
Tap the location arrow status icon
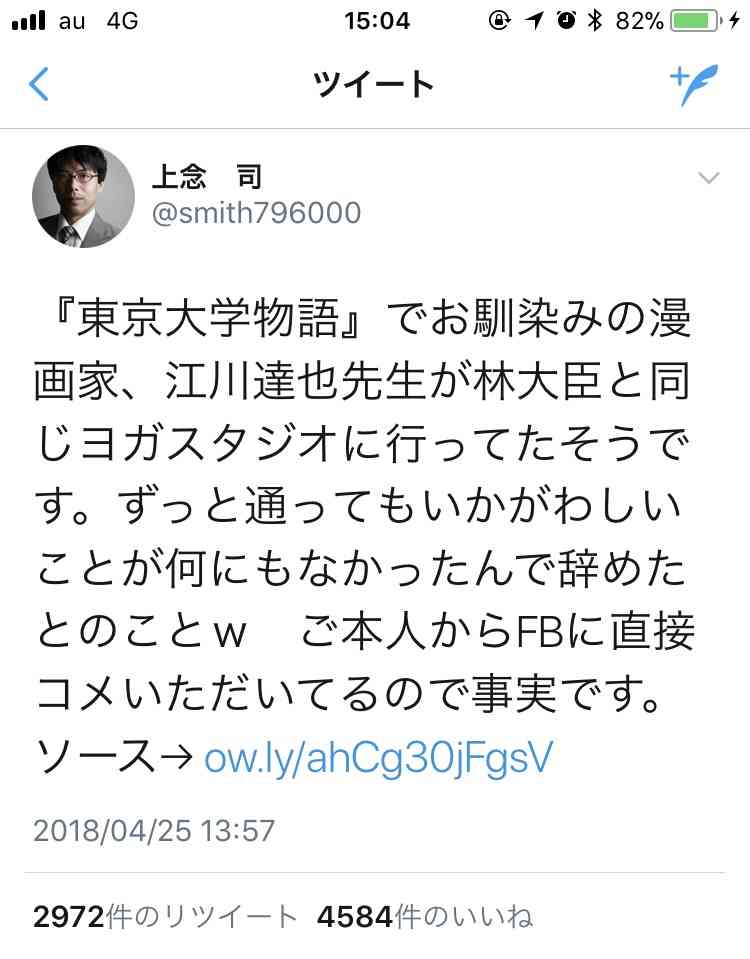click(534, 21)
